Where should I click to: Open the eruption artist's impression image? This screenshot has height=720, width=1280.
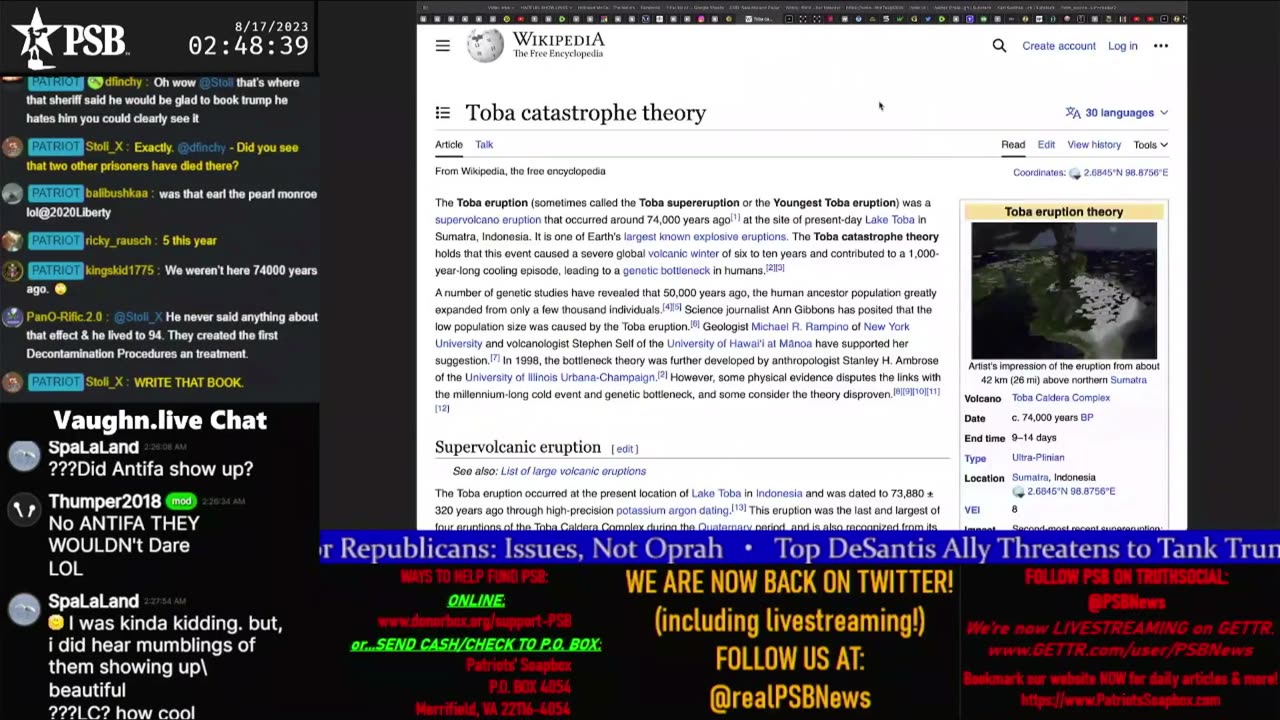[x=1064, y=291]
